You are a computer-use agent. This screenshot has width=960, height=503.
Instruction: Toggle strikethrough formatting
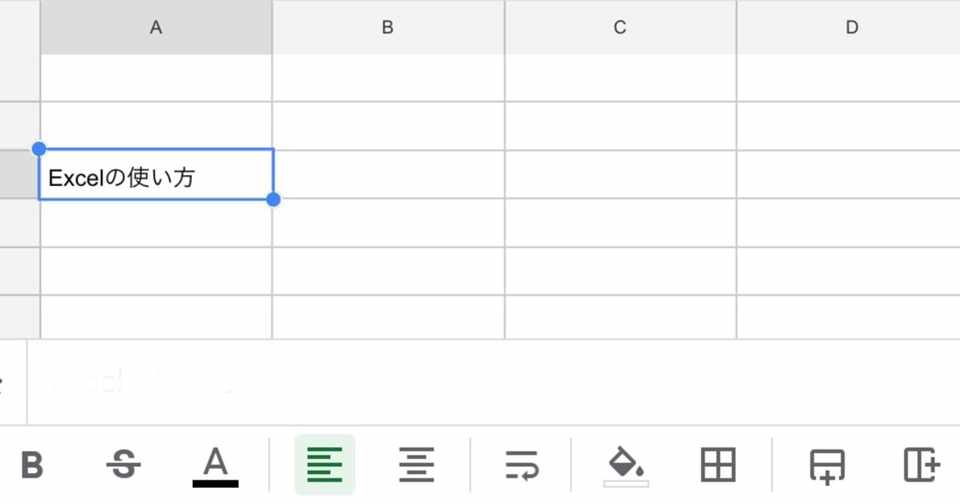pos(124,464)
